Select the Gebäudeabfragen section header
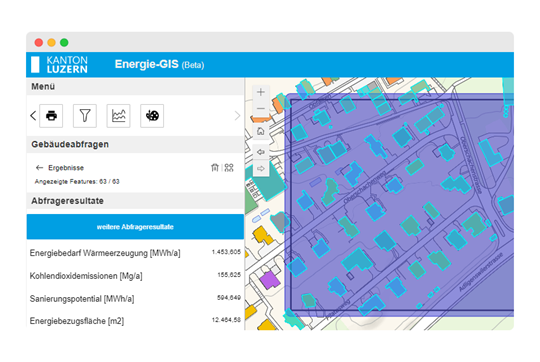The image size is (540, 362). coord(70,144)
